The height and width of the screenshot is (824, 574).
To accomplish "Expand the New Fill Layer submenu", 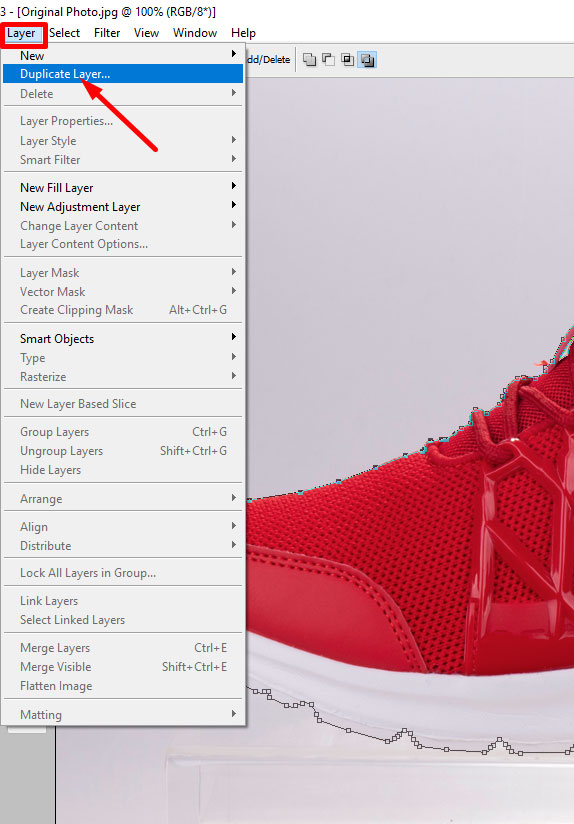I will tap(123, 188).
